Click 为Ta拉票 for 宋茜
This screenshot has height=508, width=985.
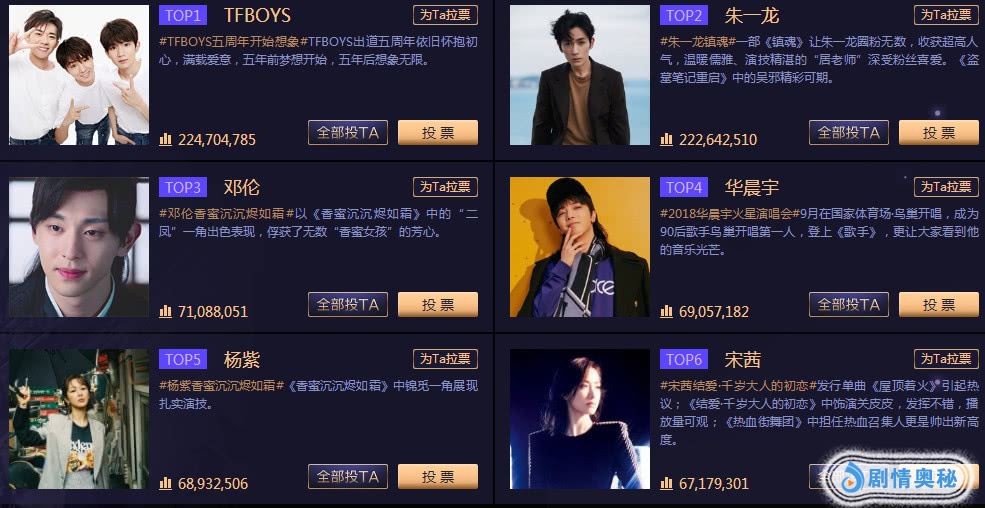point(946,359)
